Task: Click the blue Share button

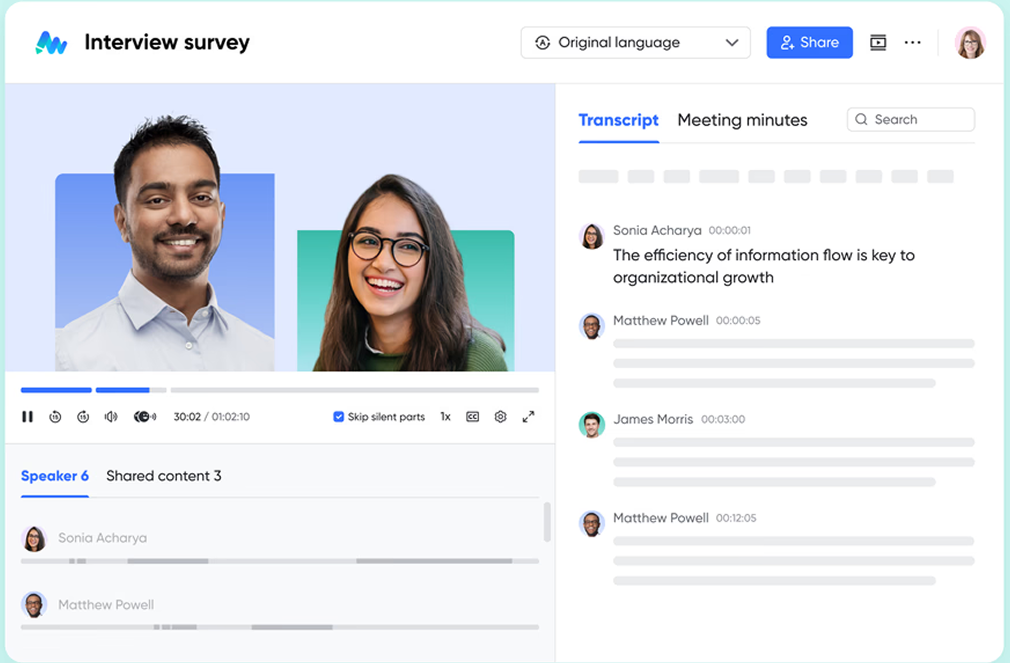Action: 809,43
